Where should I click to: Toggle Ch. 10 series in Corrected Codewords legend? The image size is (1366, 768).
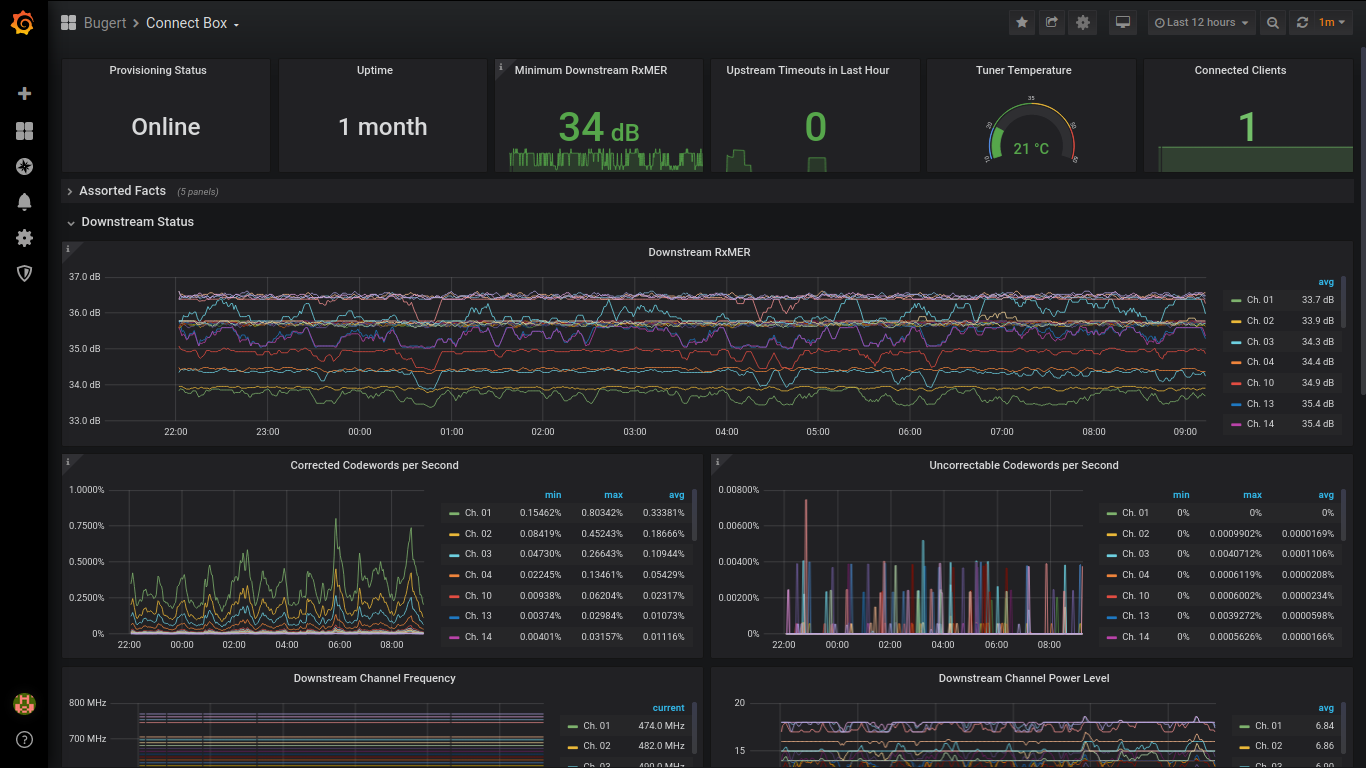pyautogui.click(x=478, y=596)
